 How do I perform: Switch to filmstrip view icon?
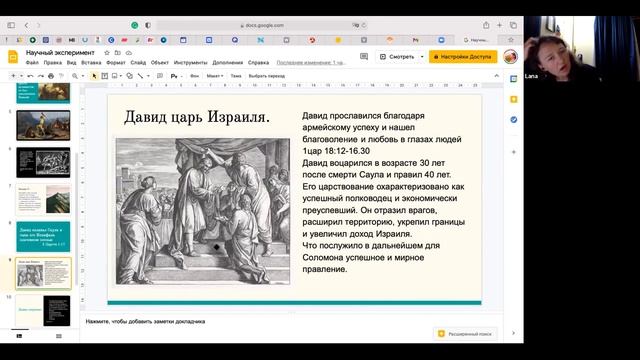coord(19,336)
